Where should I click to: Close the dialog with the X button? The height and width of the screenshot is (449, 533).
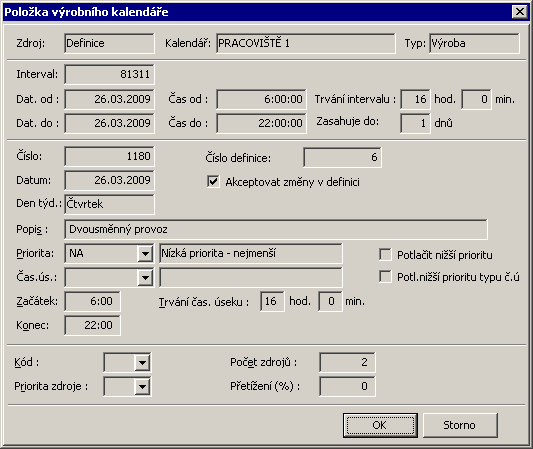coord(520,12)
